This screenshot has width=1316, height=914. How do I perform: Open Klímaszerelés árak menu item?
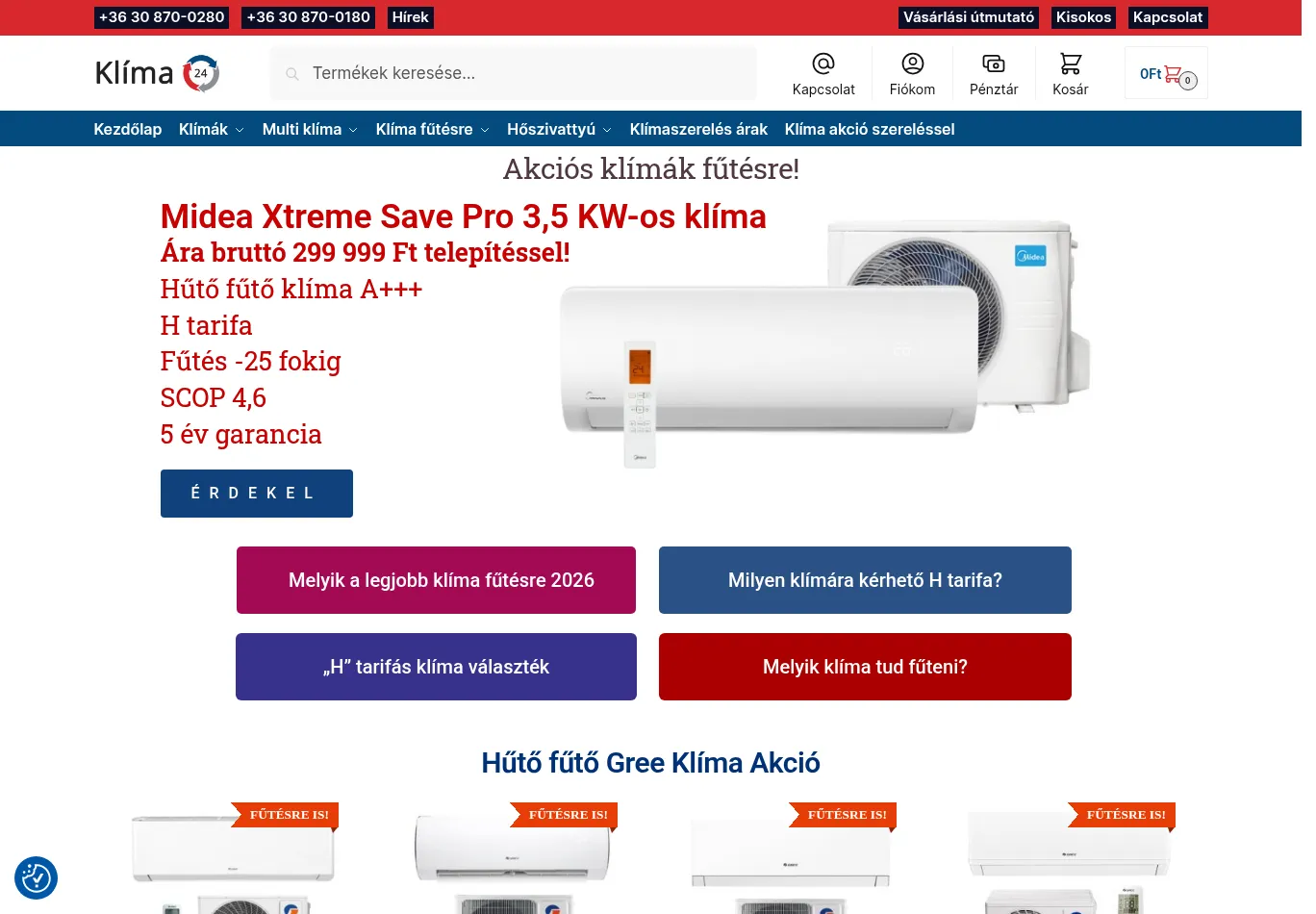(698, 129)
